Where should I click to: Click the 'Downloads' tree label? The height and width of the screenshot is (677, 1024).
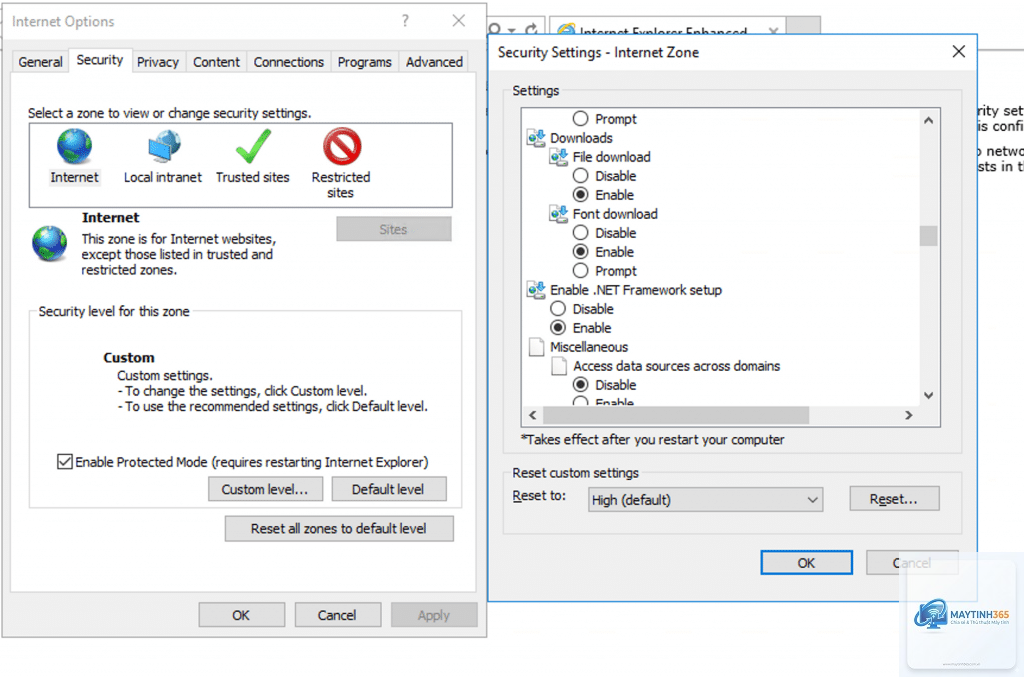(581, 138)
